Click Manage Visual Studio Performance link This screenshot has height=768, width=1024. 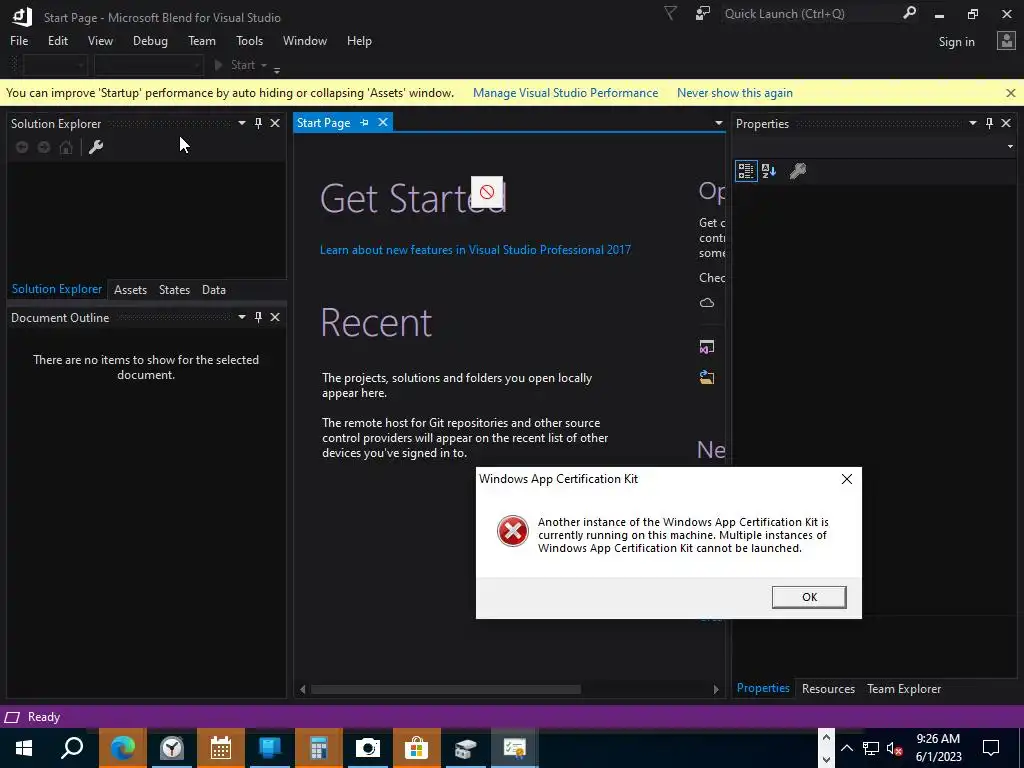point(566,93)
